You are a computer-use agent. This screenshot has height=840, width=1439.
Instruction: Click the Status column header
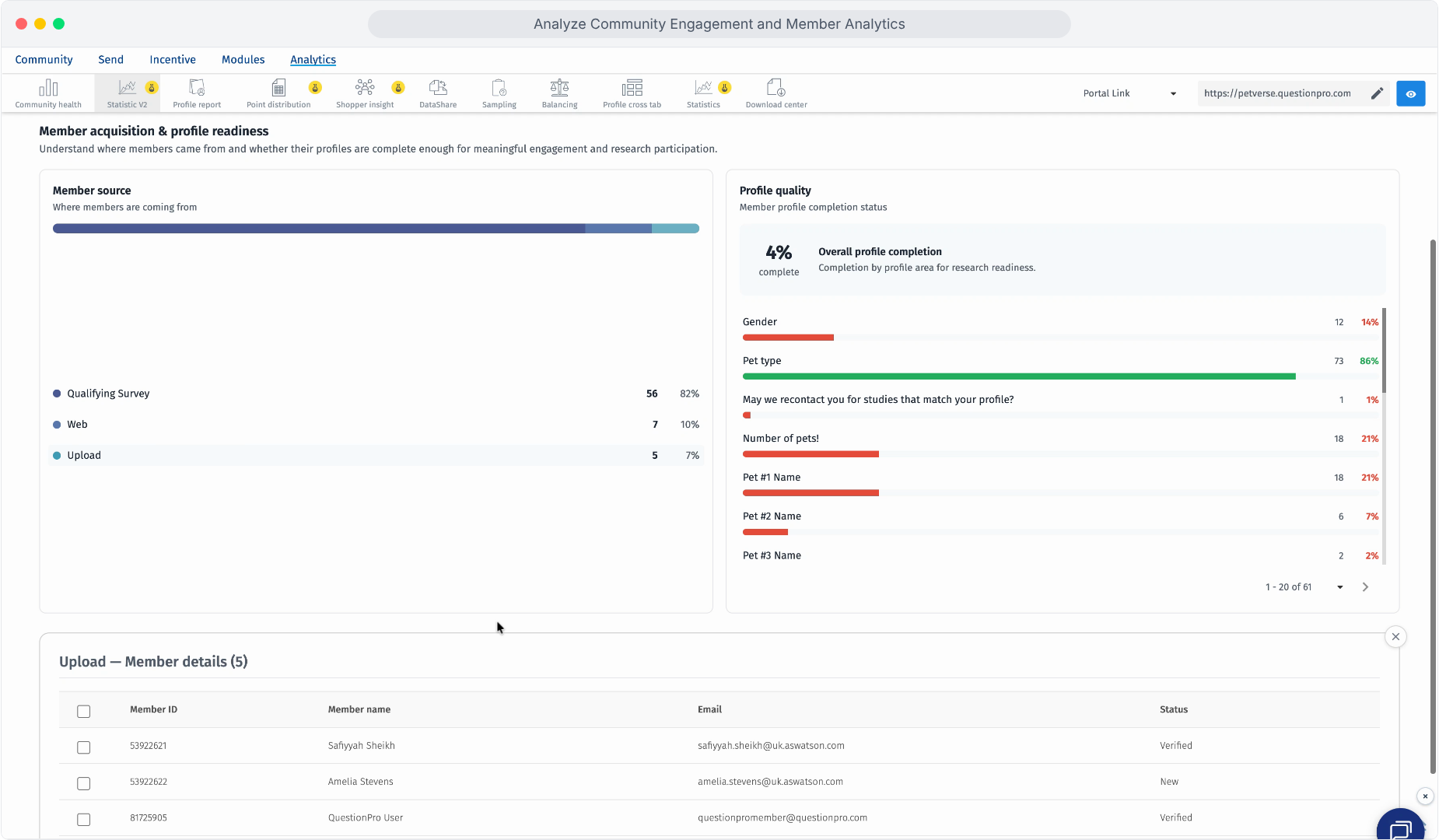[x=1174, y=709]
